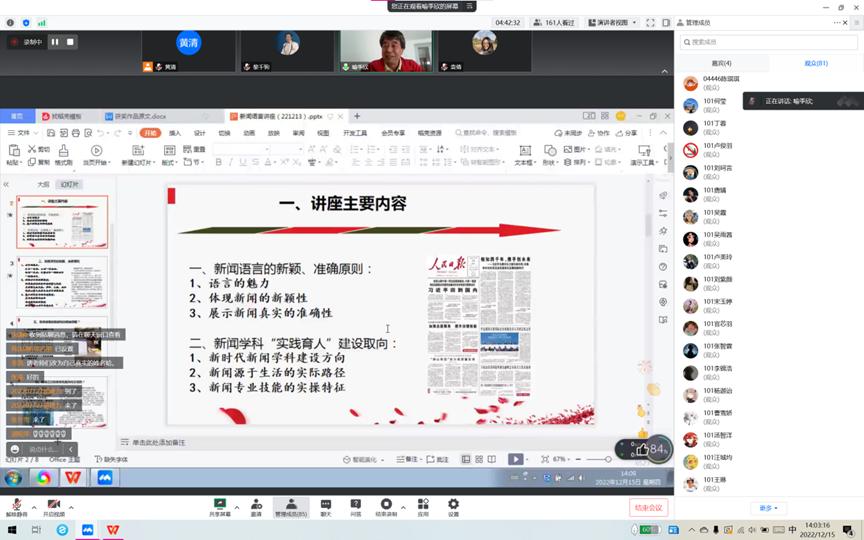Pause the meeting recording
864x540 pixels.
(55, 42)
